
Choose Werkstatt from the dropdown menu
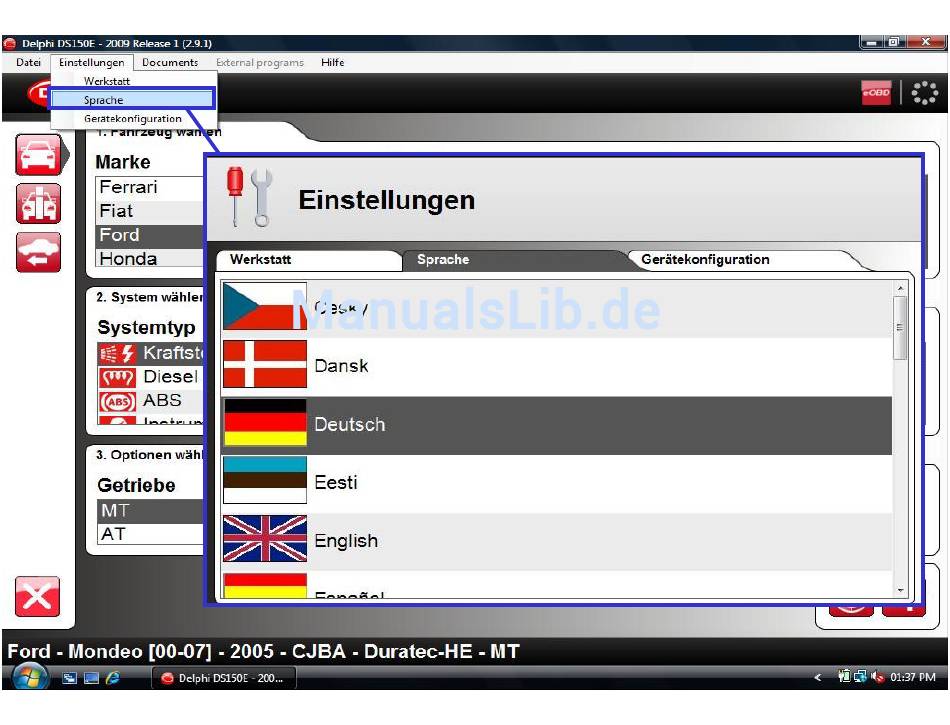click(133, 81)
